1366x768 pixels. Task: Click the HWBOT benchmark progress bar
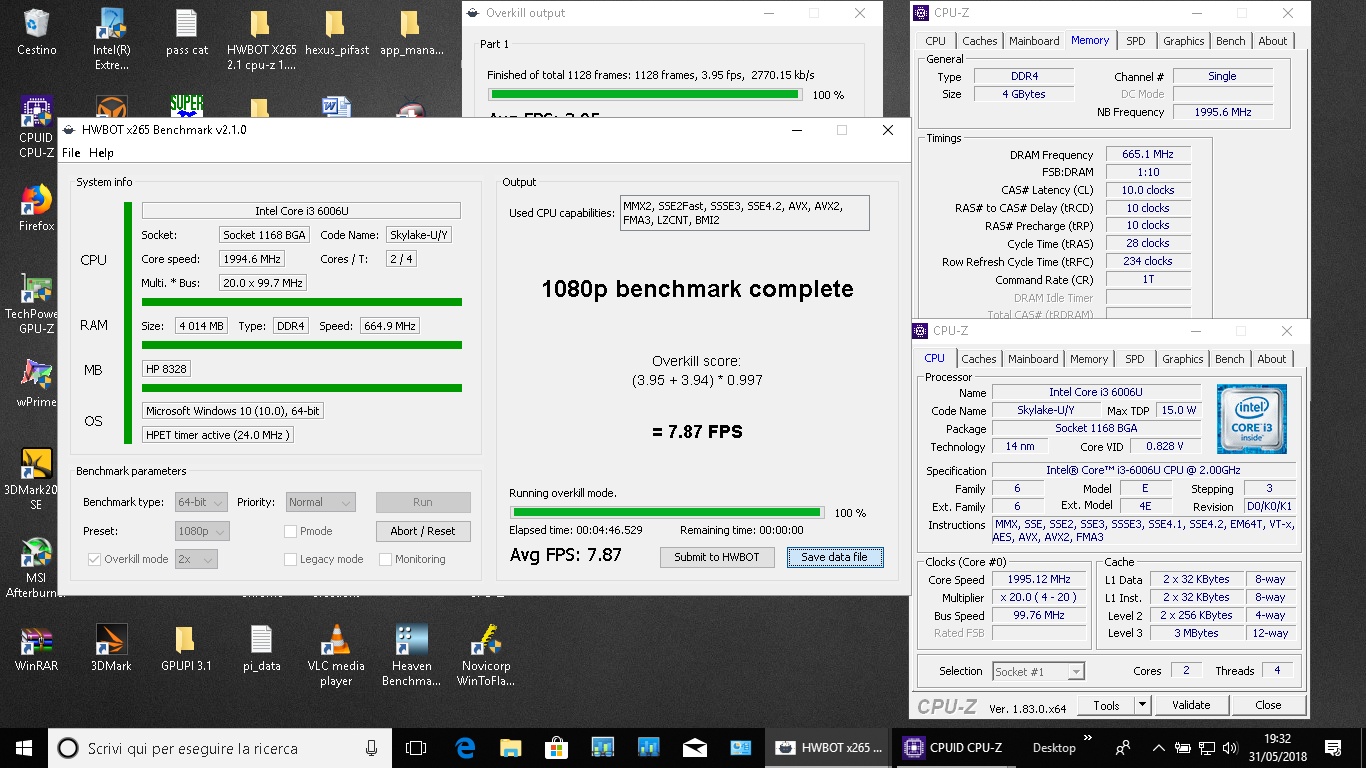point(667,513)
